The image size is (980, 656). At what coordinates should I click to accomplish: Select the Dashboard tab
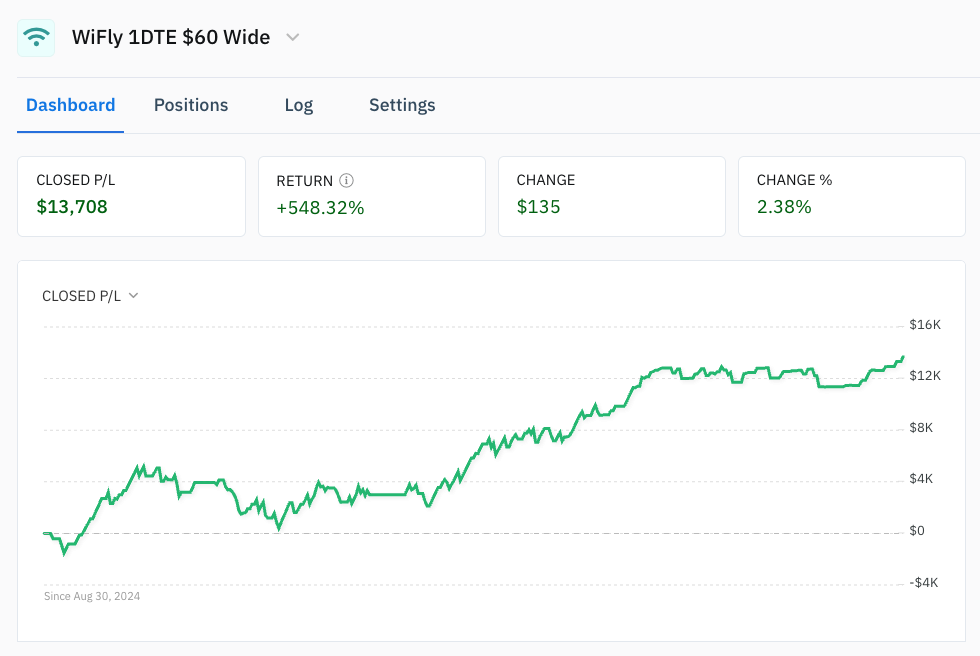point(70,105)
